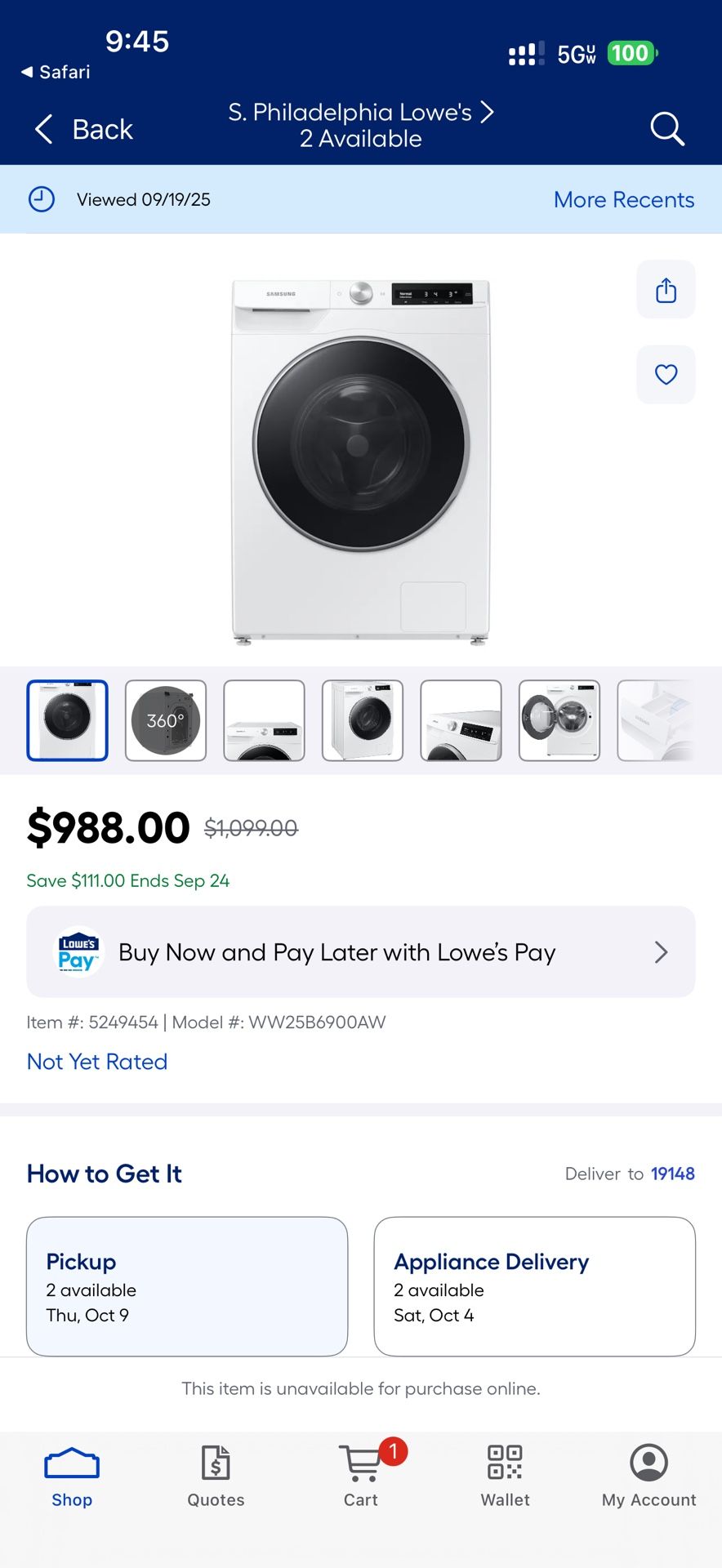Expand the S. Philadelphia Lowe's store selector
Viewport: 722px width, 1568px height.
click(361, 124)
